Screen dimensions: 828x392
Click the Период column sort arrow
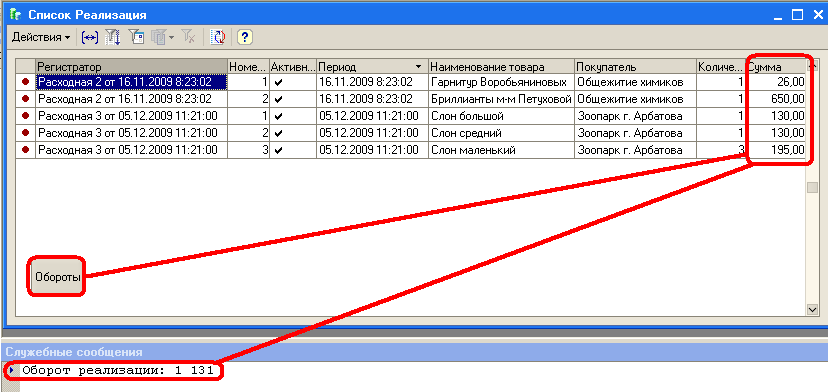click(x=419, y=67)
